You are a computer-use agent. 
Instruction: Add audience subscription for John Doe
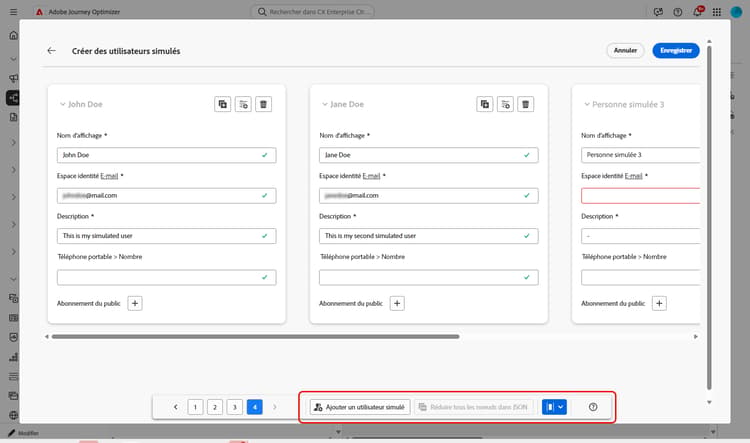pos(135,303)
